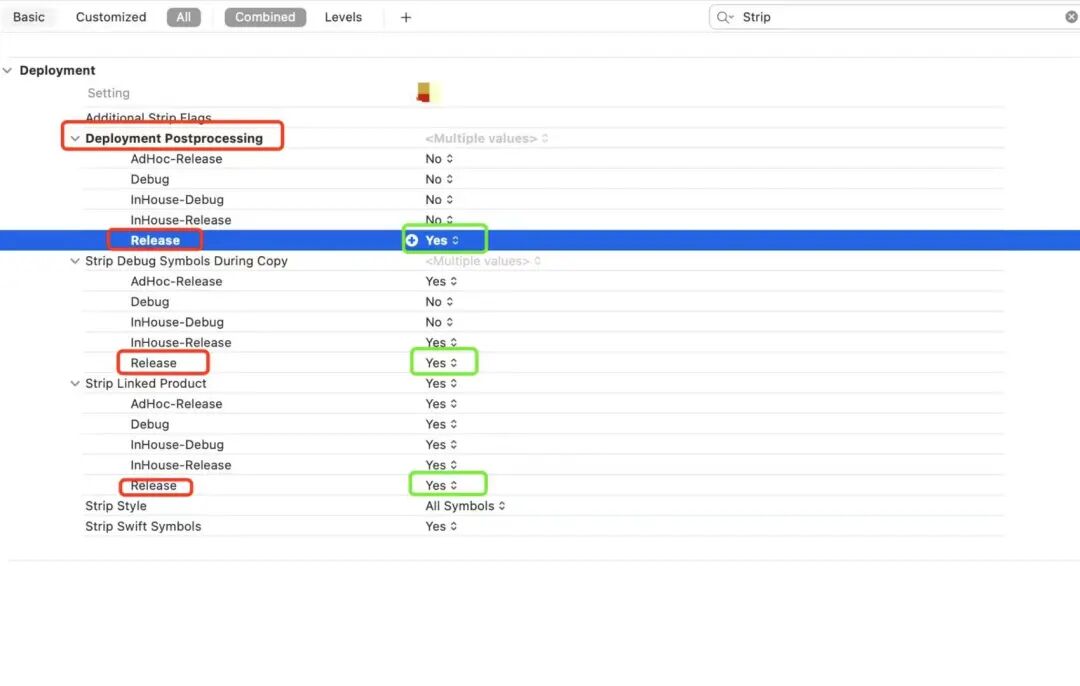Open Deployment Postprocessing Debug value dropdown
This screenshot has width=1080, height=686.
pyautogui.click(x=439, y=179)
